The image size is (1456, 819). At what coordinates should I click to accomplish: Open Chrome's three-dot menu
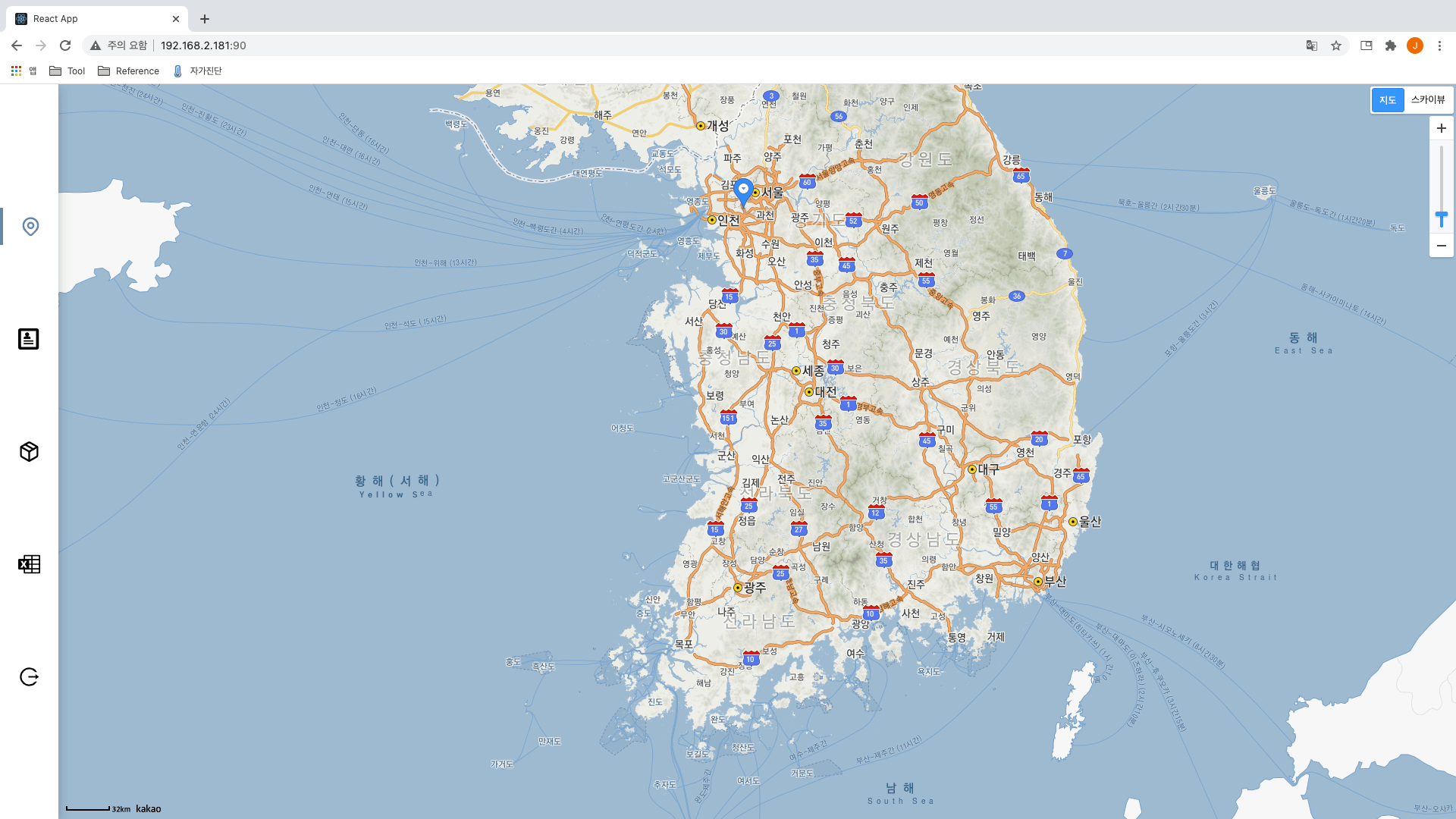[x=1439, y=45]
